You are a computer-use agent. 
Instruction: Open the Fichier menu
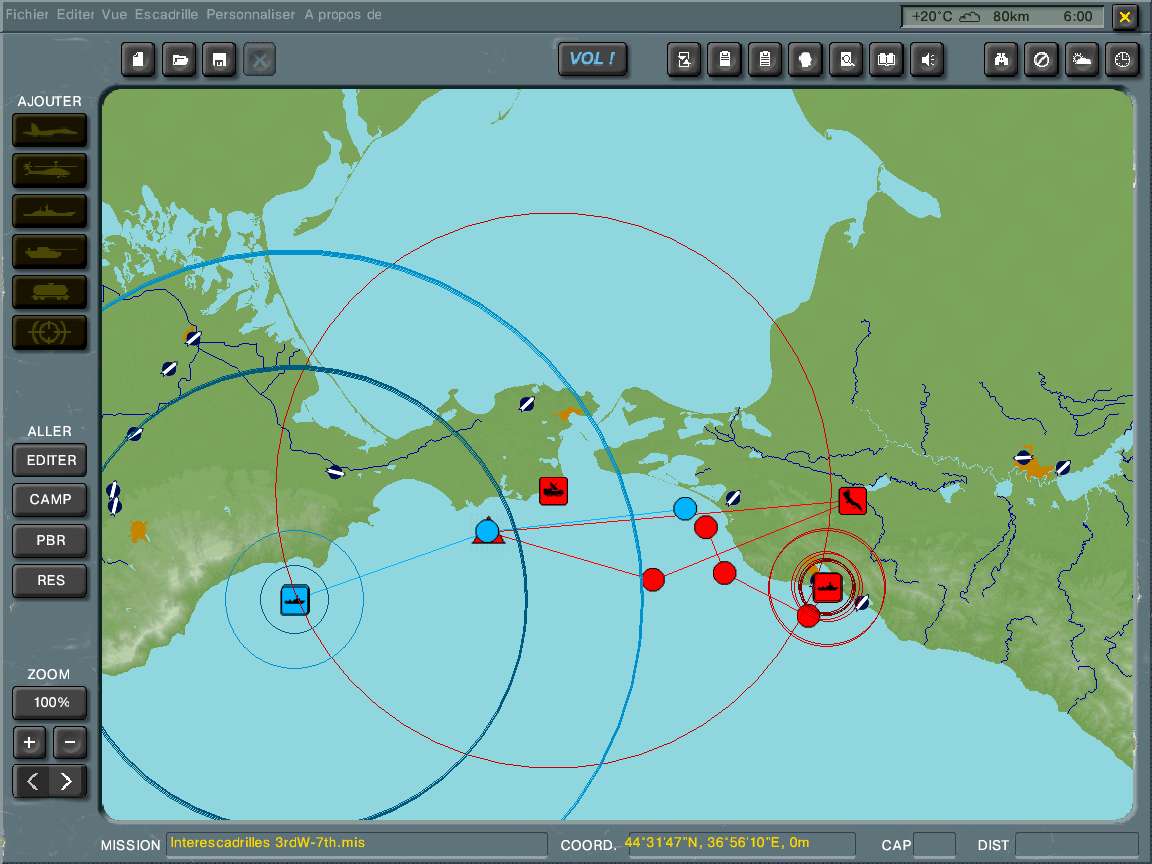click(27, 14)
